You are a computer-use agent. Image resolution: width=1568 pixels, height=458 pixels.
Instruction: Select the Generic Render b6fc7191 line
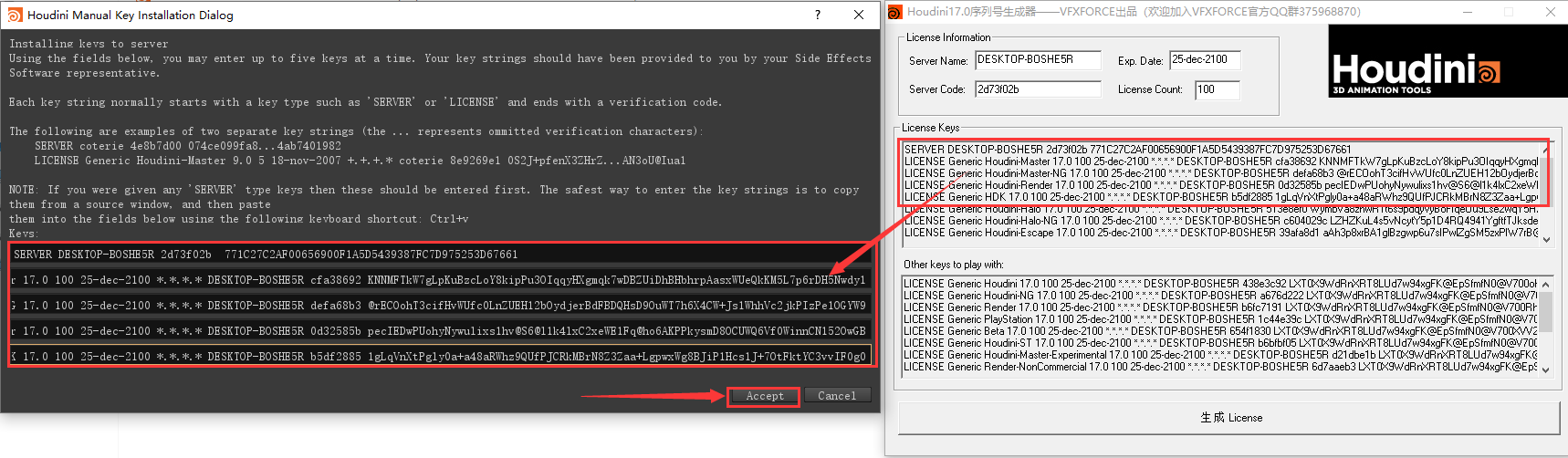(1220, 307)
